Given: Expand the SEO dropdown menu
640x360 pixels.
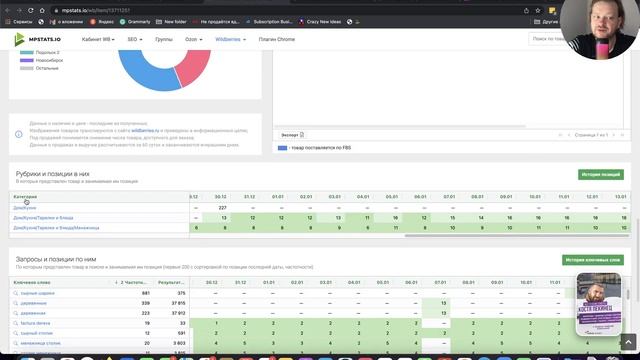Looking at the screenshot, I should (x=135, y=39).
